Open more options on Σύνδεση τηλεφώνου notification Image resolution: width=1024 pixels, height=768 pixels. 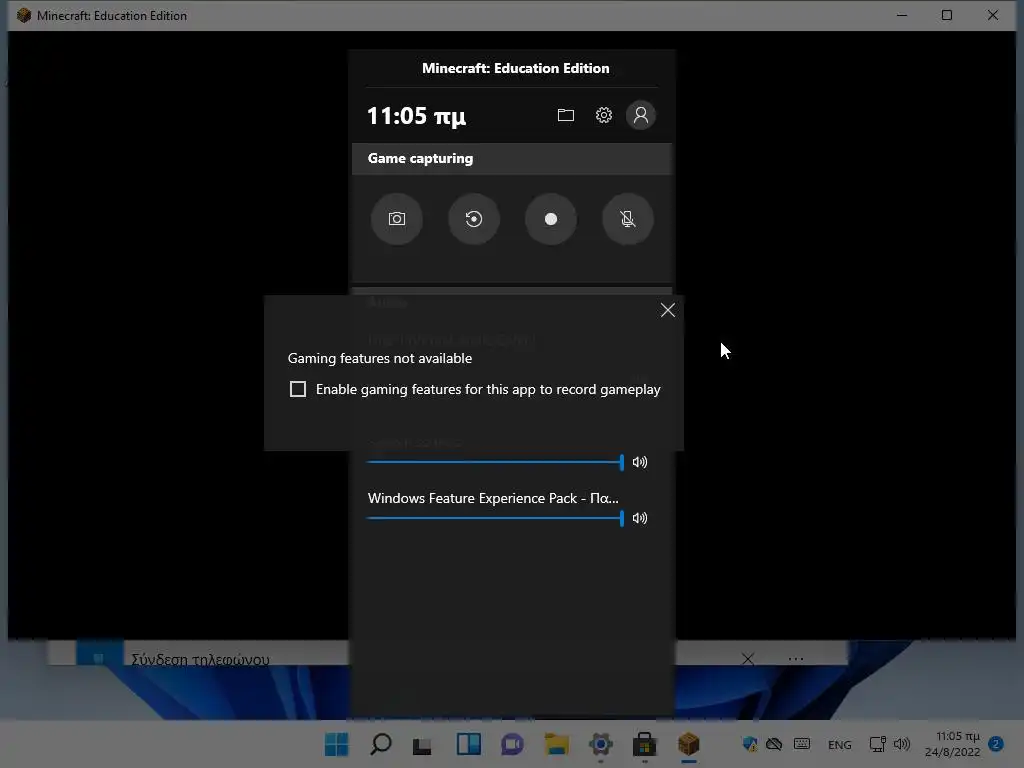click(795, 659)
